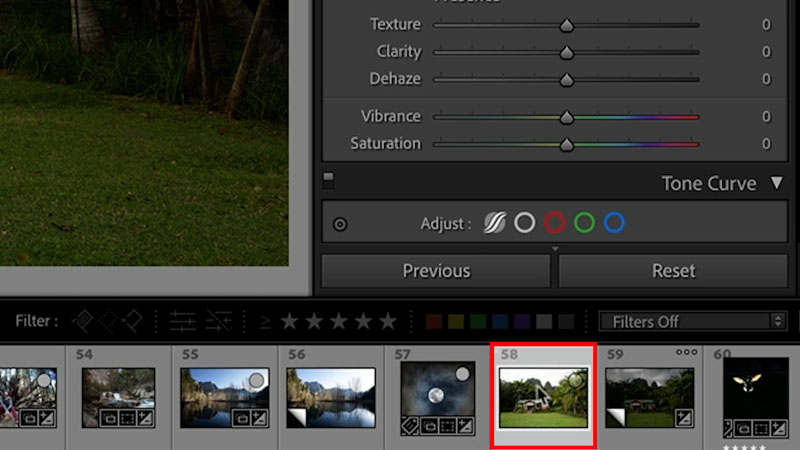The width and height of the screenshot is (800, 450).
Task: Filter by edited photos sliders icon
Action: [182, 321]
